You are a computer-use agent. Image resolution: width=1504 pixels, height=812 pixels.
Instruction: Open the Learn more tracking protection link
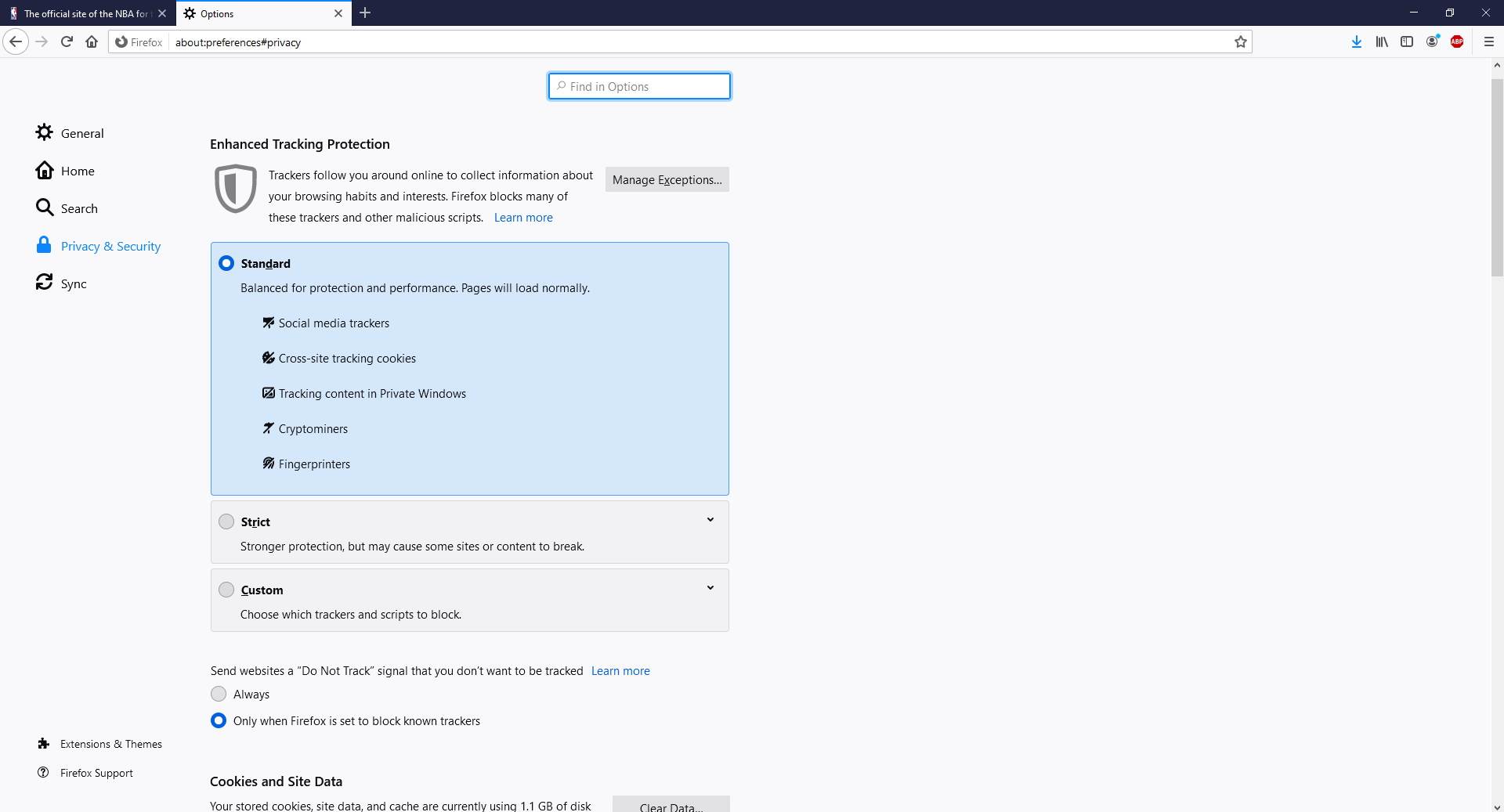(x=523, y=217)
